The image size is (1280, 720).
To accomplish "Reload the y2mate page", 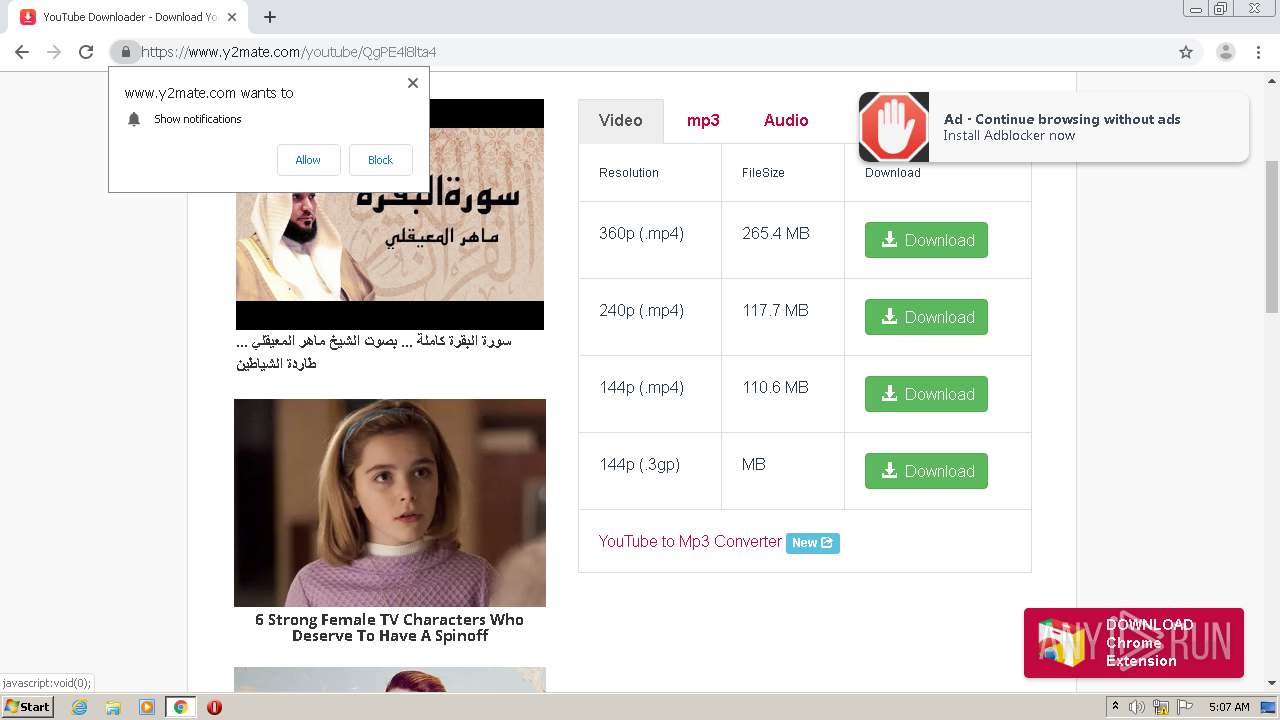I will coord(86,52).
